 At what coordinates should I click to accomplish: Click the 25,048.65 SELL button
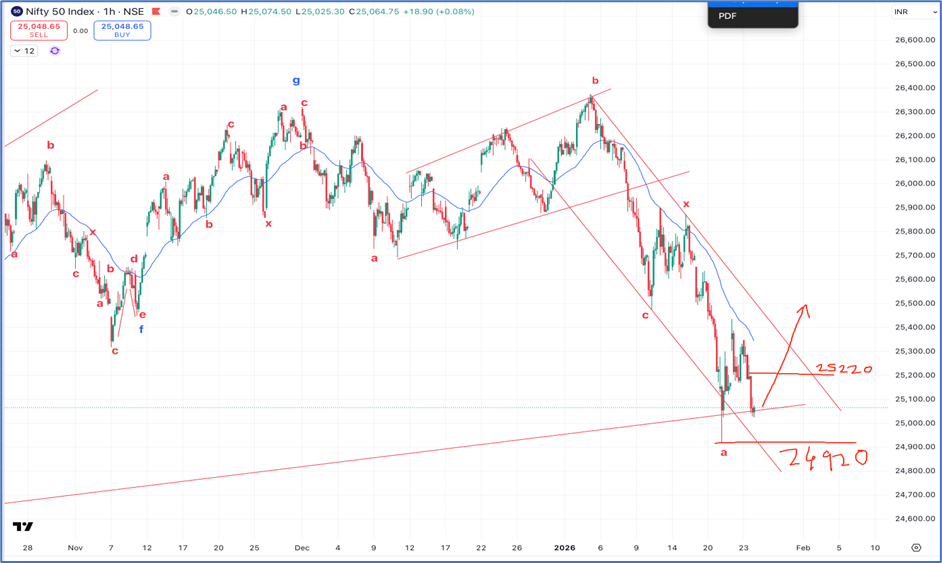[39, 30]
